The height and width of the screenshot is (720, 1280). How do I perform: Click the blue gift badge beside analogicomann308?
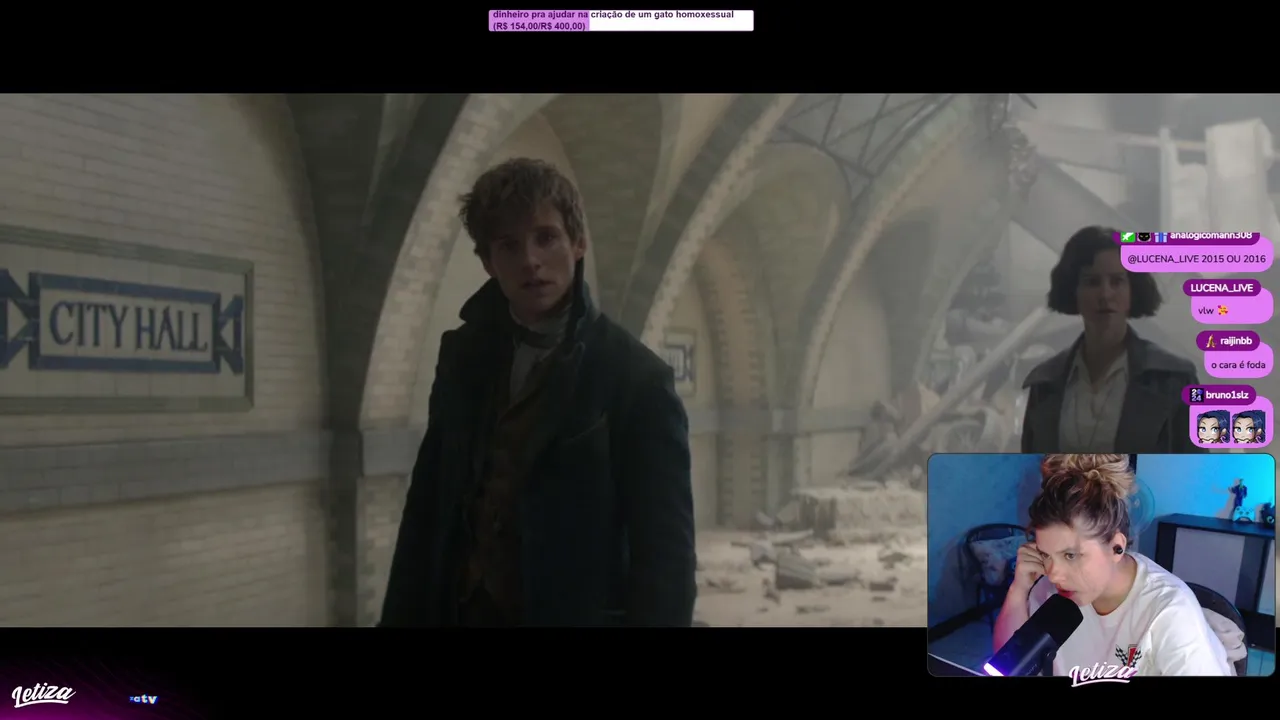(x=1161, y=236)
